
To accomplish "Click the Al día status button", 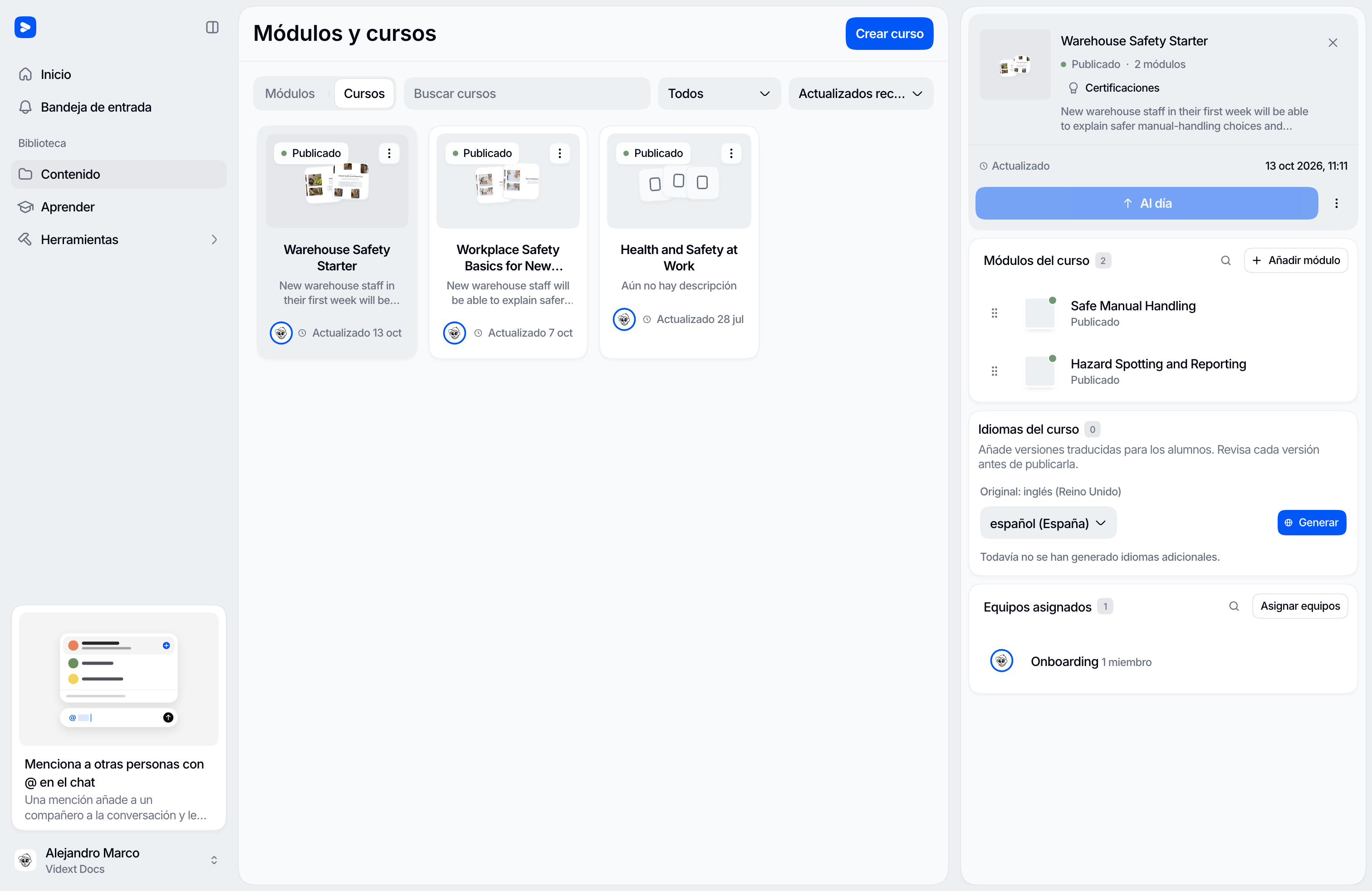I will 1147,203.
